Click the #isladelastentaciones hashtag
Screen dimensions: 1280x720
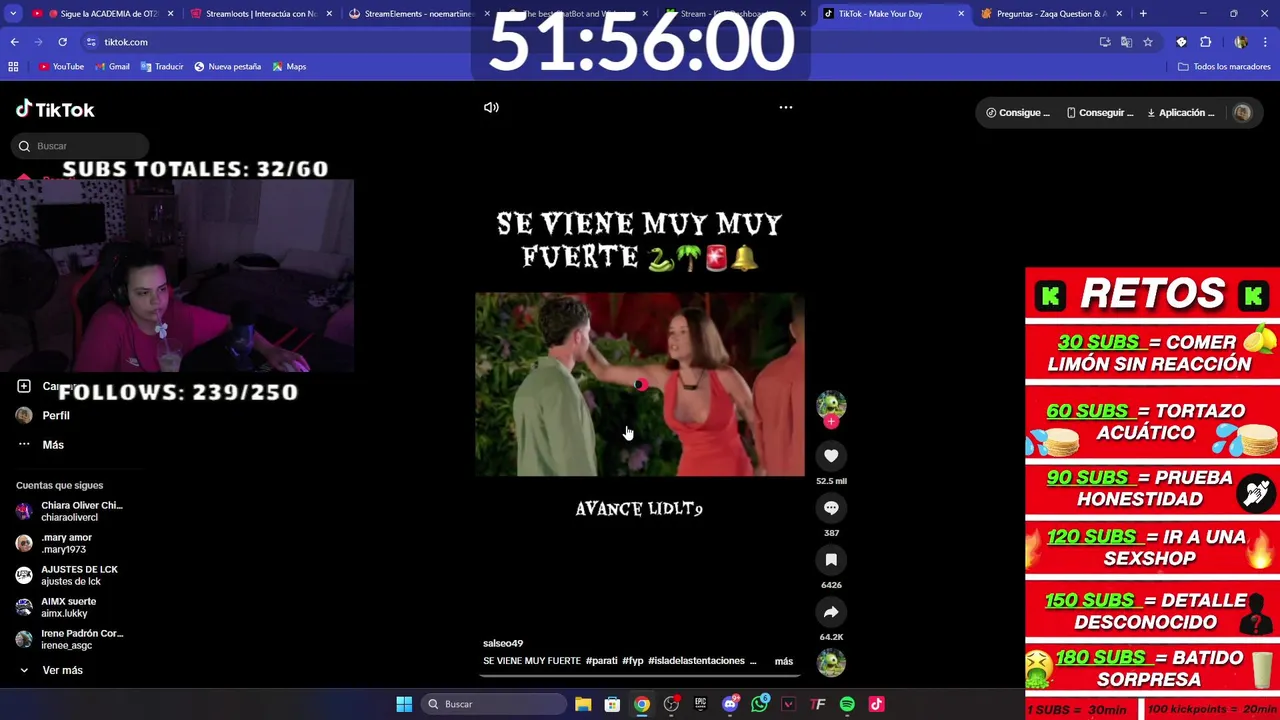click(x=696, y=661)
